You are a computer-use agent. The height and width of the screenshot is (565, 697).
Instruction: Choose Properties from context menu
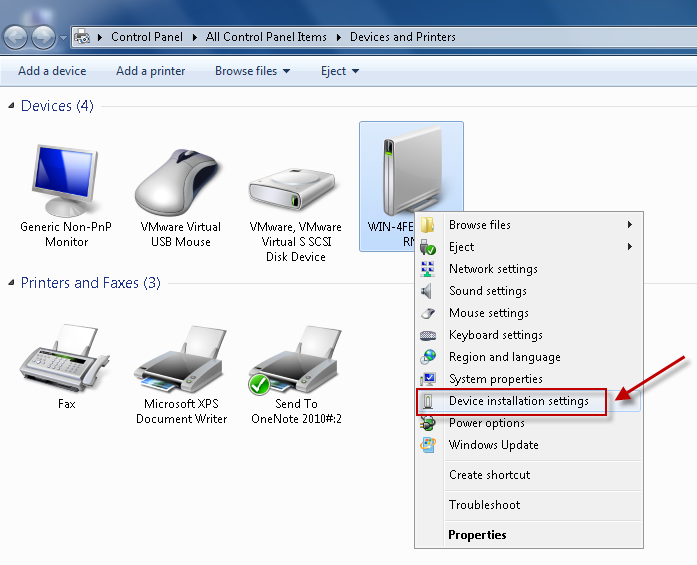529,535
